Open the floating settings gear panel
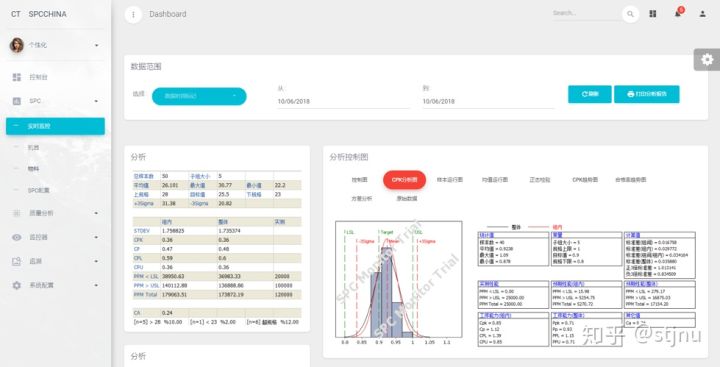This screenshot has width=720, height=367. click(x=707, y=60)
